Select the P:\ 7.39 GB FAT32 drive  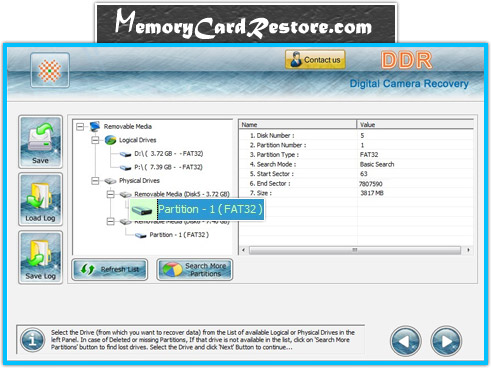[169, 167]
